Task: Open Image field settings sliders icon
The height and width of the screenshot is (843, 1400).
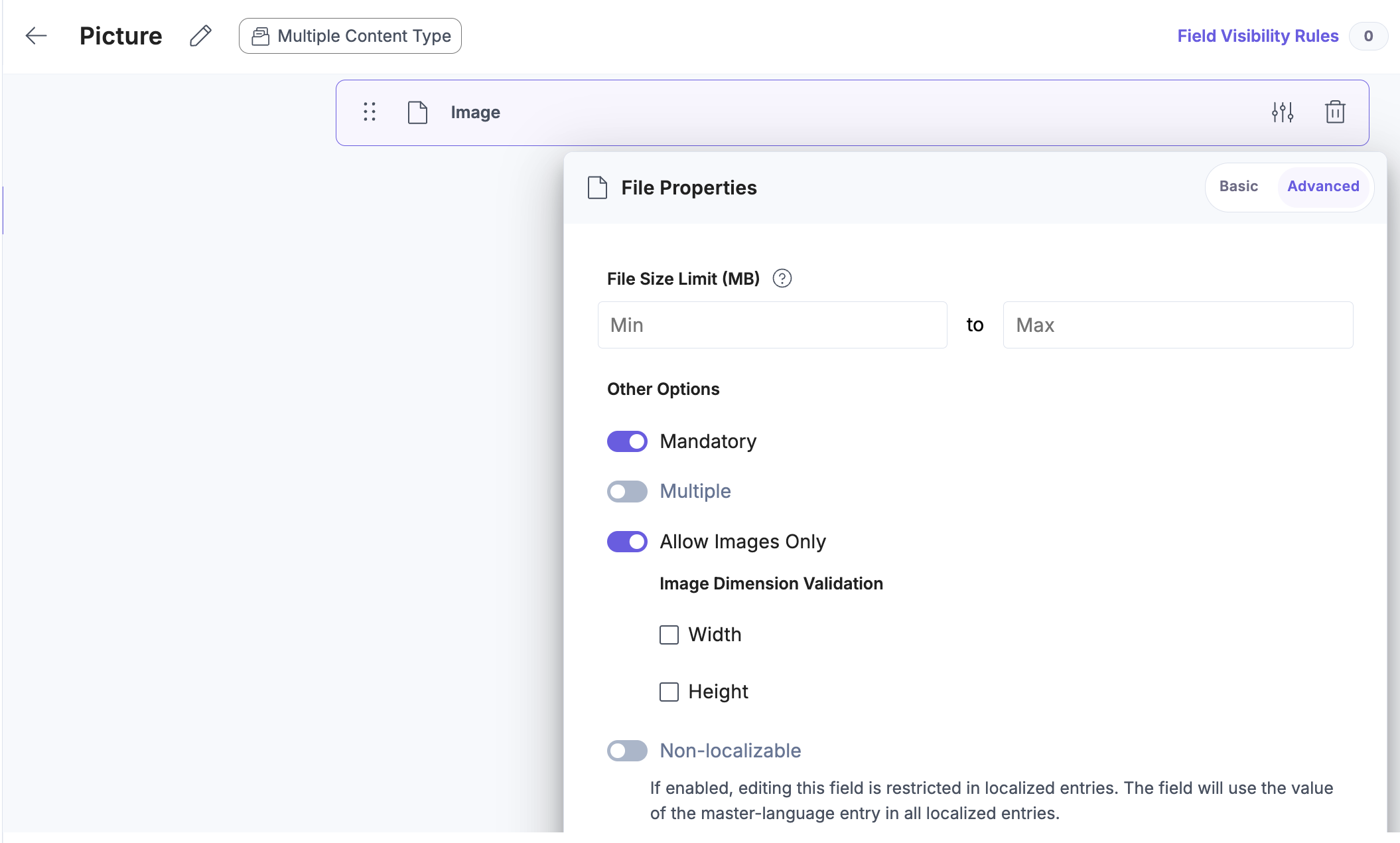Action: pos(1283,112)
